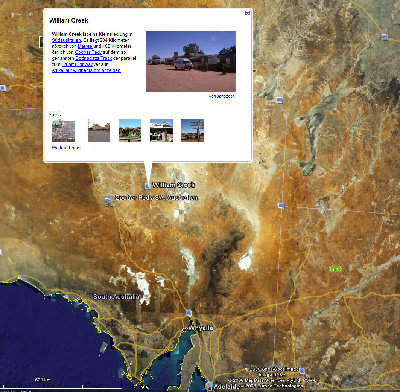Click the link beneath the photo thumbnails
Image resolution: width=400 pixels, height=392 pixels.
[66, 147]
